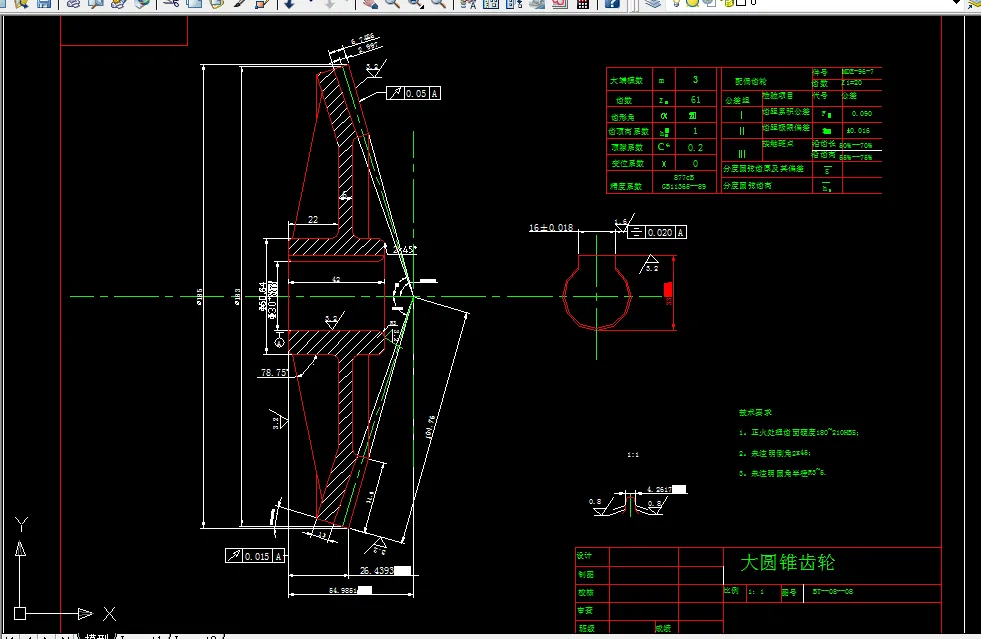Select the 技术要求 heading text
This screenshot has height=639, width=981.
tap(755, 412)
